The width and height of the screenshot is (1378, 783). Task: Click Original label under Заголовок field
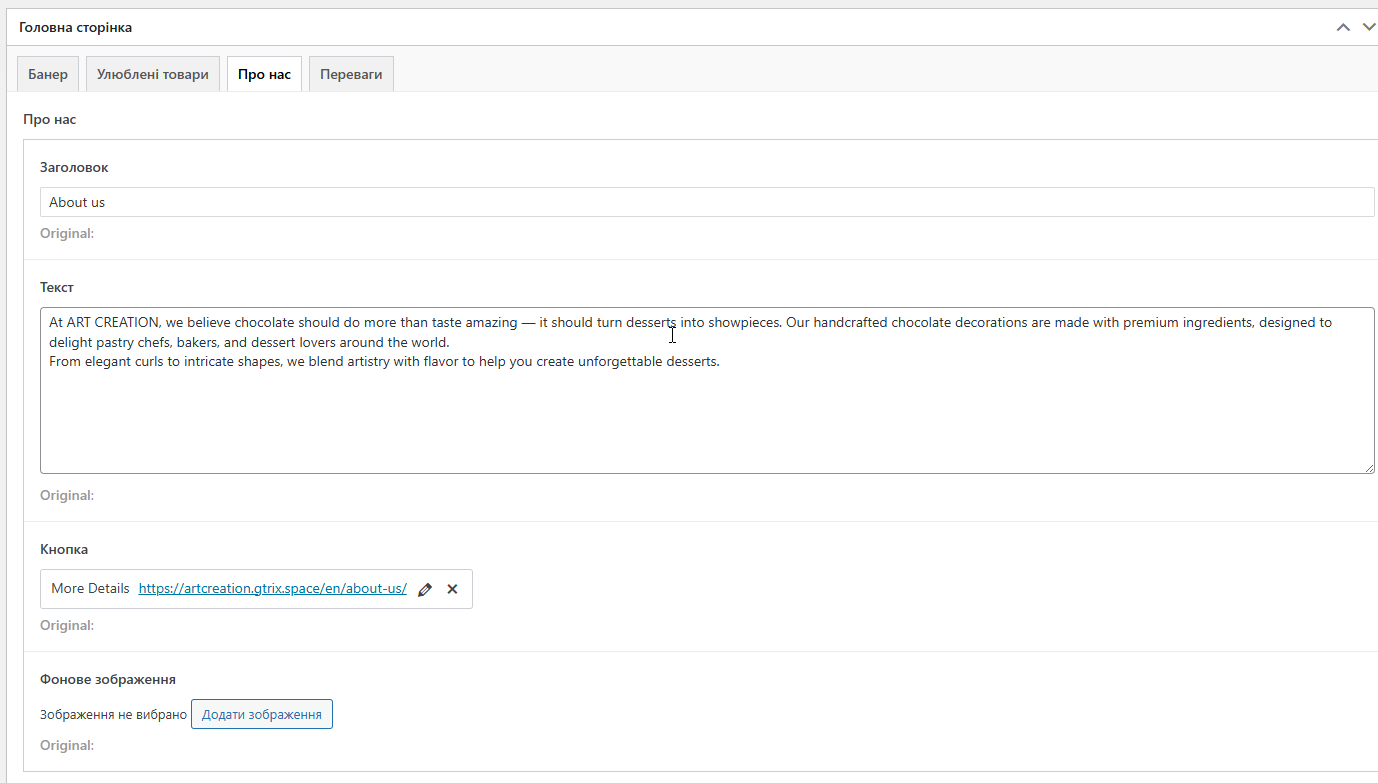click(x=67, y=233)
